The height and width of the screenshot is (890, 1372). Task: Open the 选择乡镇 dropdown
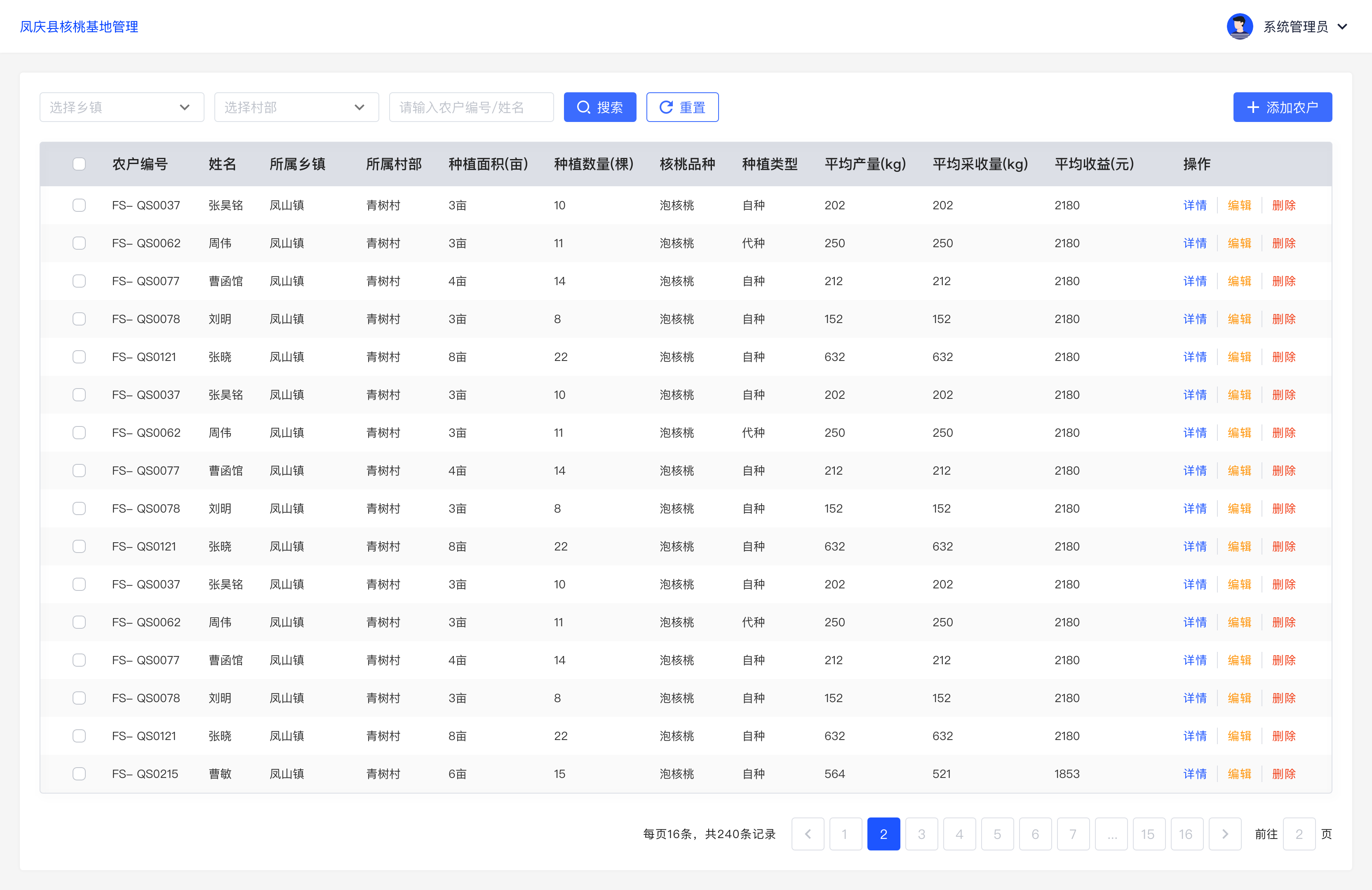pos(122,107)
